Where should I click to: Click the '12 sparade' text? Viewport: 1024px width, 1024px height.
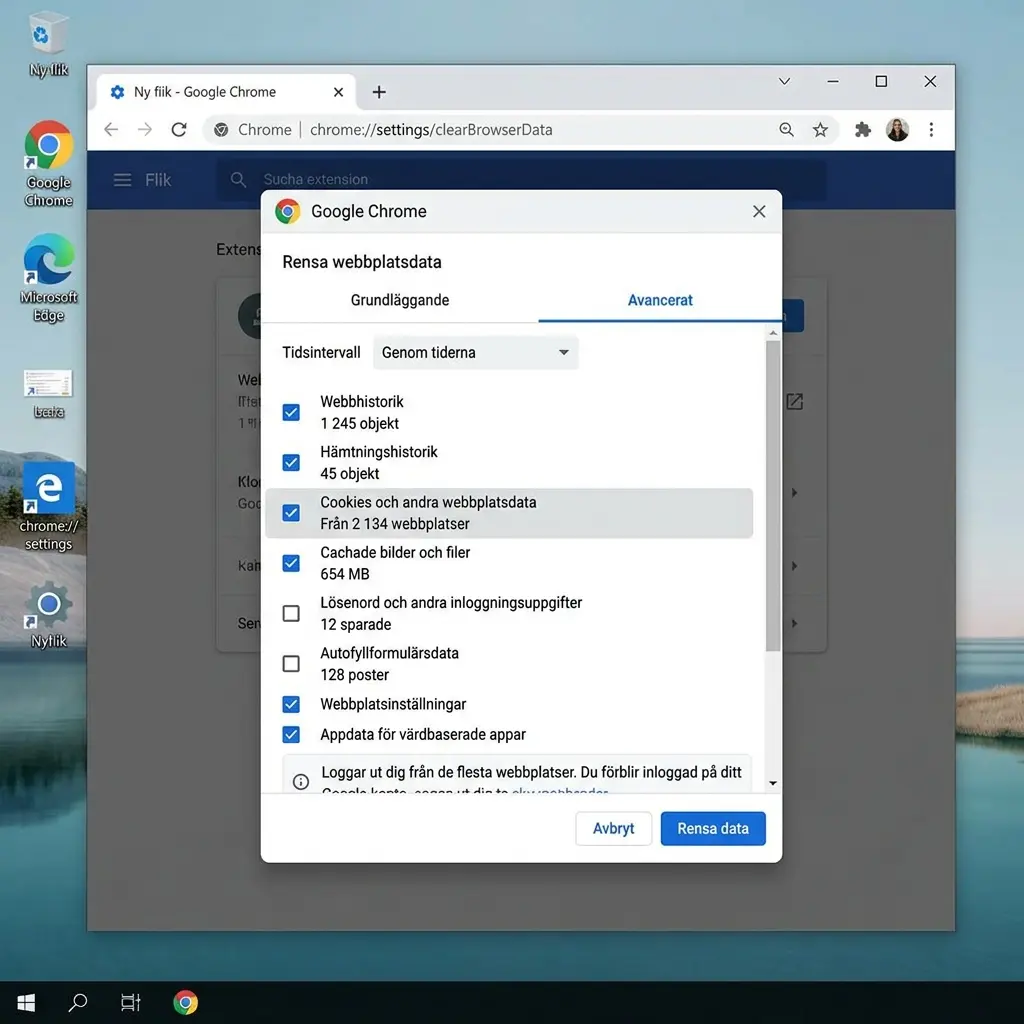[355, 624]
